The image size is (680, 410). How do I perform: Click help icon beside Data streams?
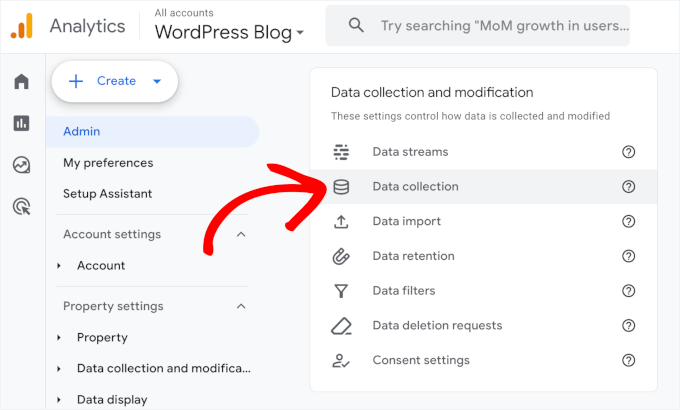click(628, 152)
